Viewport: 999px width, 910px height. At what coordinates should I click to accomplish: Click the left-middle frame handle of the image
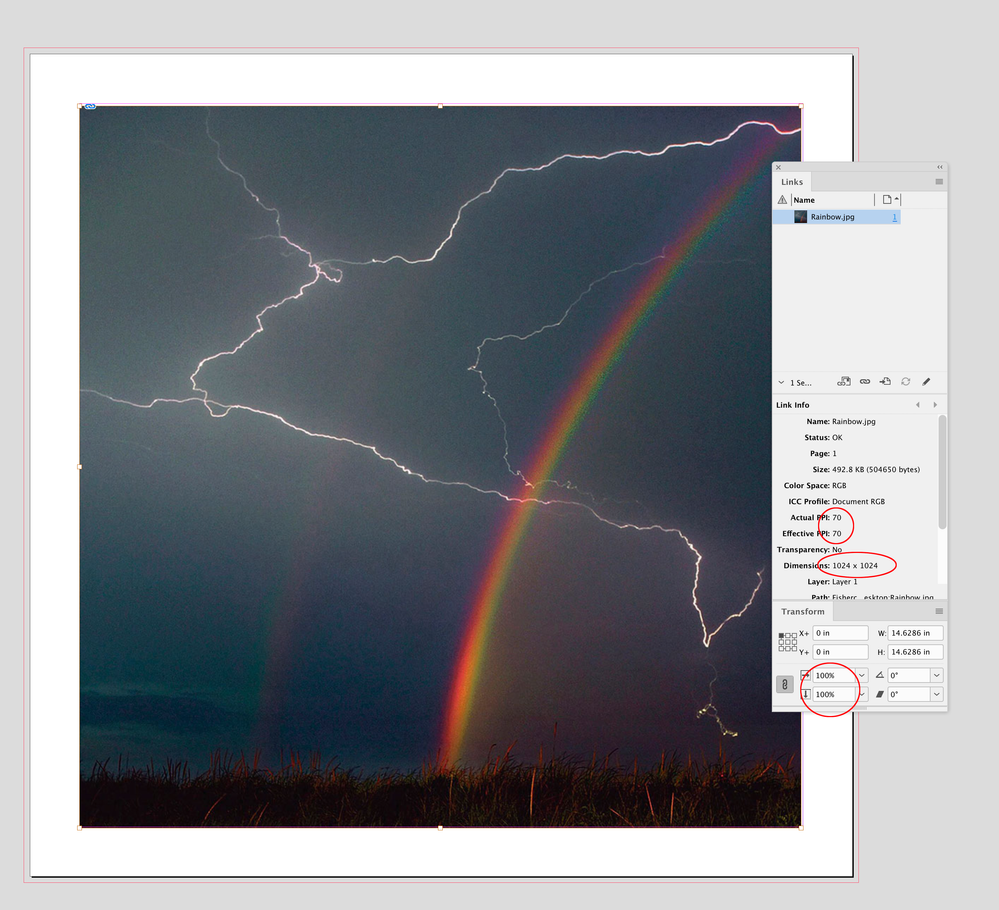click(80, 466)
